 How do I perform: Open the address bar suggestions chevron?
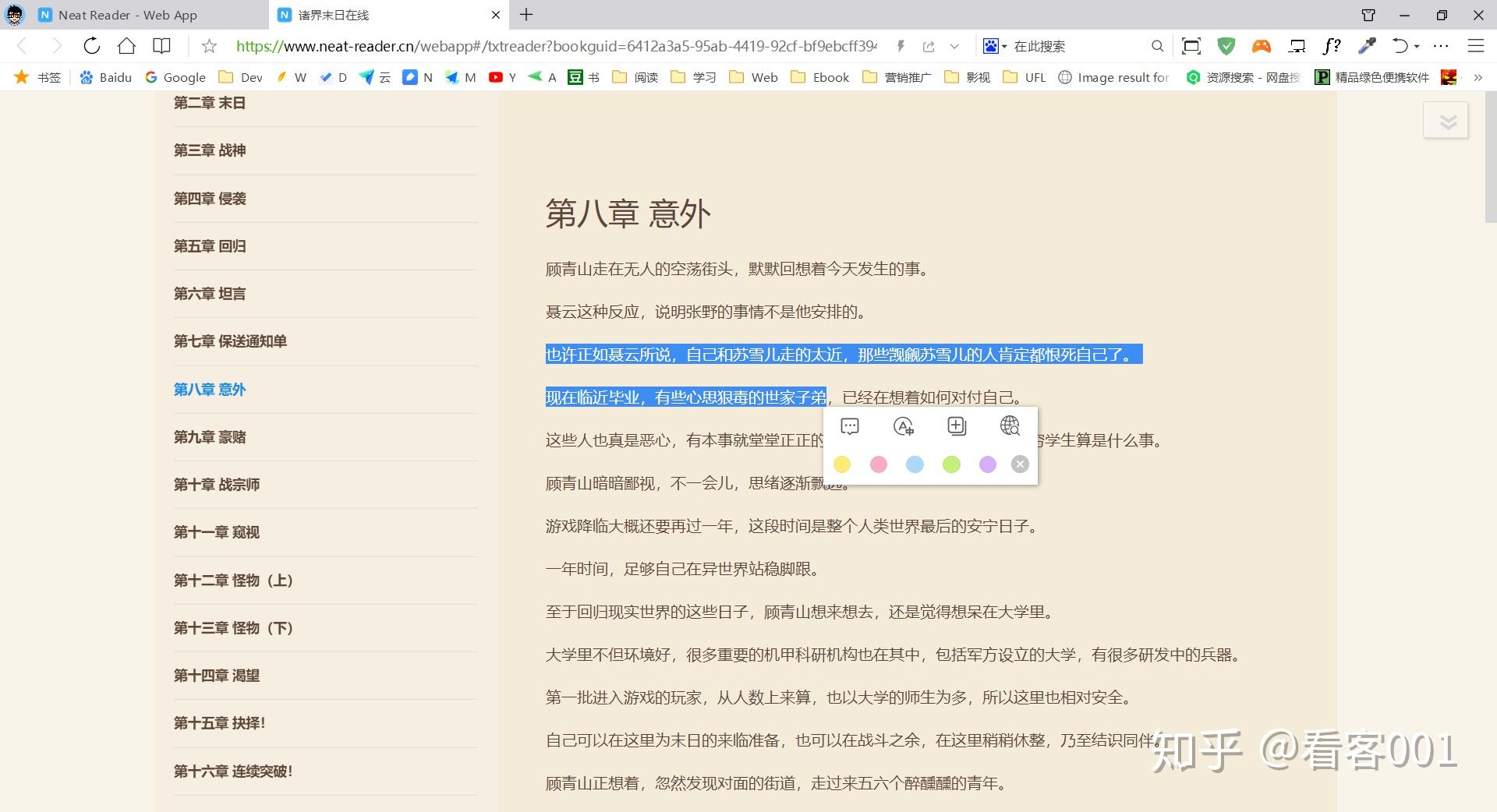tap(955, 46)
